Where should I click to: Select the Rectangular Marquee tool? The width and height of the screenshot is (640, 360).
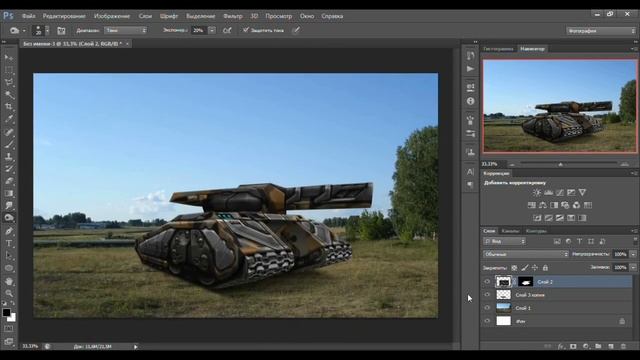click(9, 70)
